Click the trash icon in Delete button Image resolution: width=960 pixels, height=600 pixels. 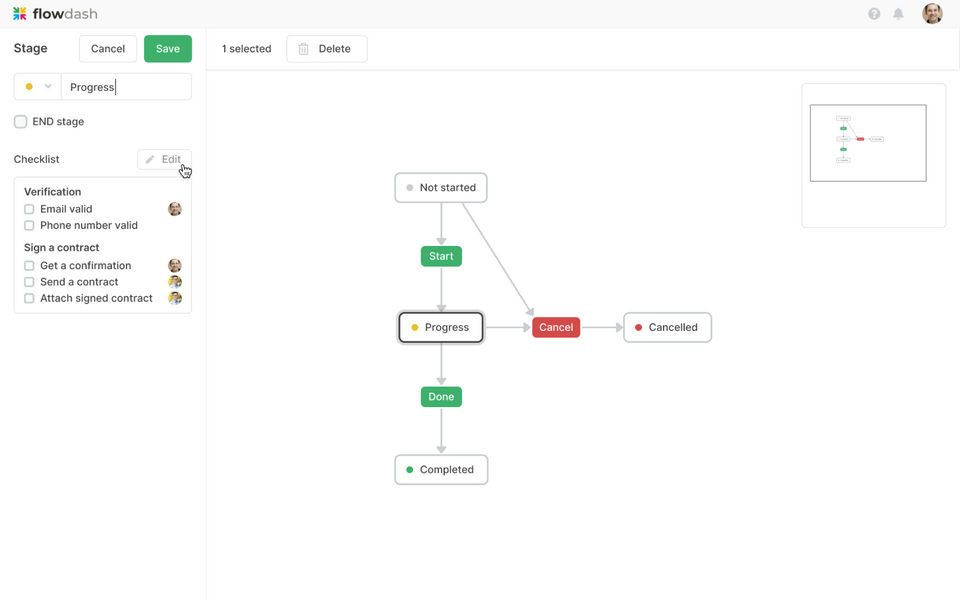tap(304, 49)
